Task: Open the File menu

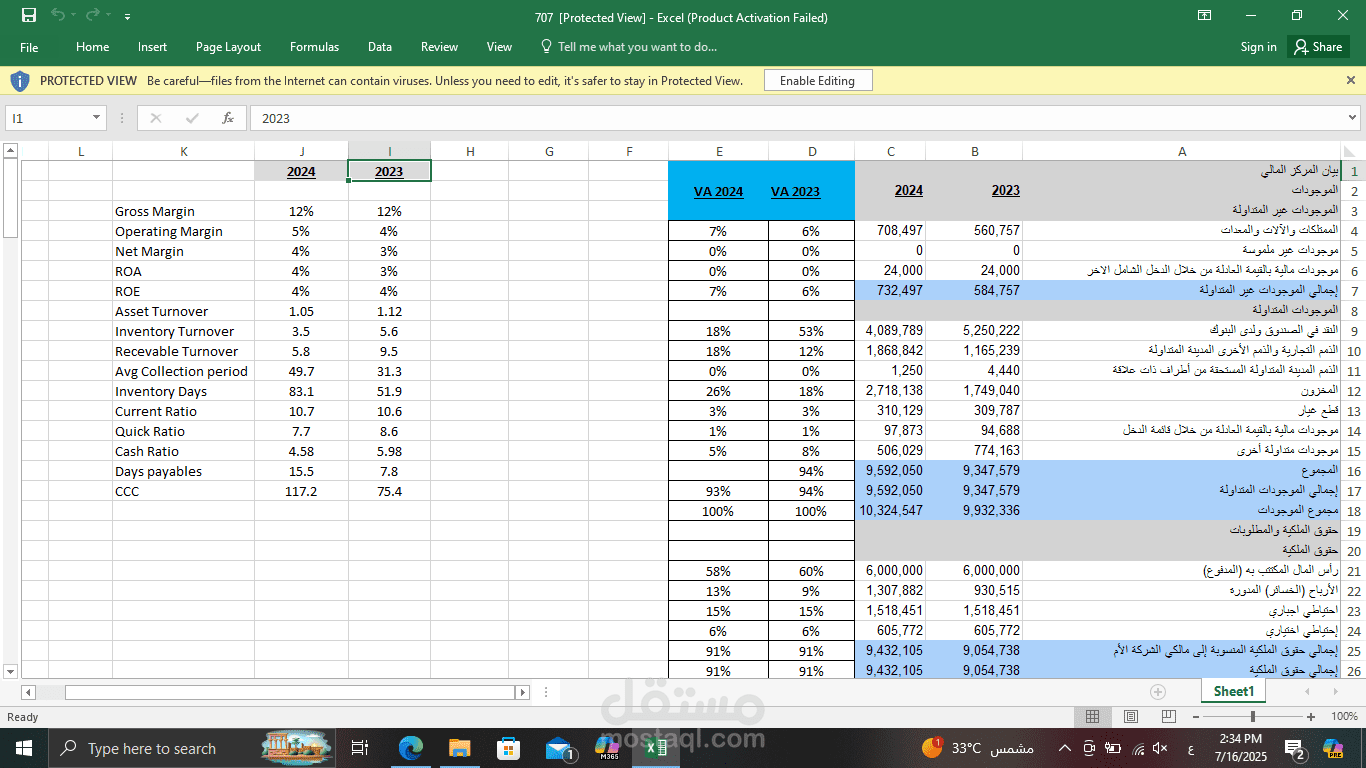Action: point(29,47)
